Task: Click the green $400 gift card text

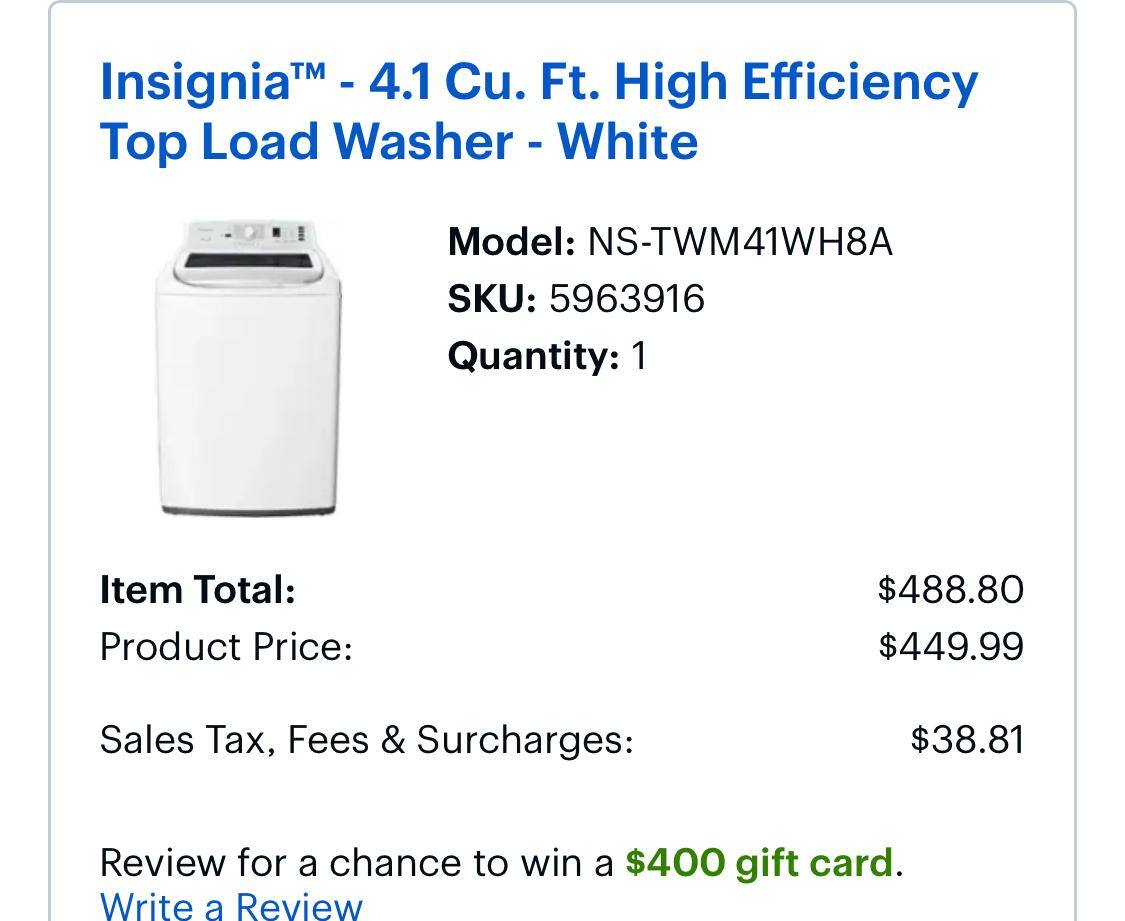Action: click(x=759, y=862)
